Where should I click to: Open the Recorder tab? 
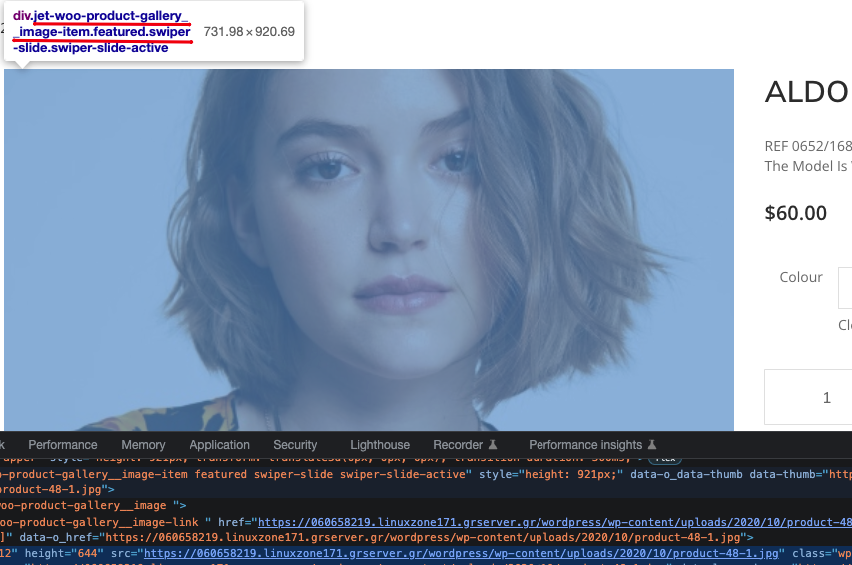click(465, 445)
